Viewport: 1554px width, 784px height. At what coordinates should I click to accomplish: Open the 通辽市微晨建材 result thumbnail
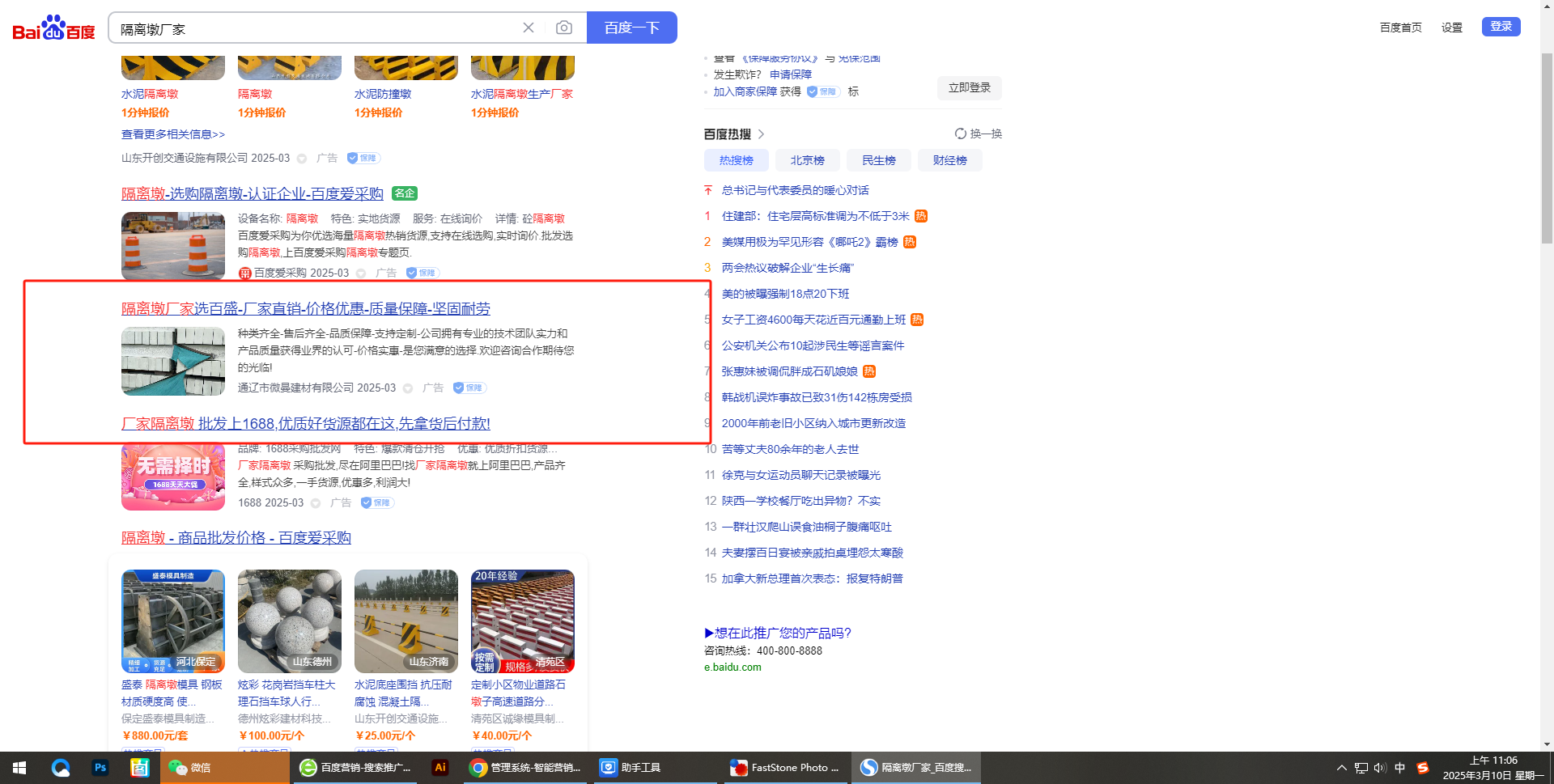pos(173,361)
